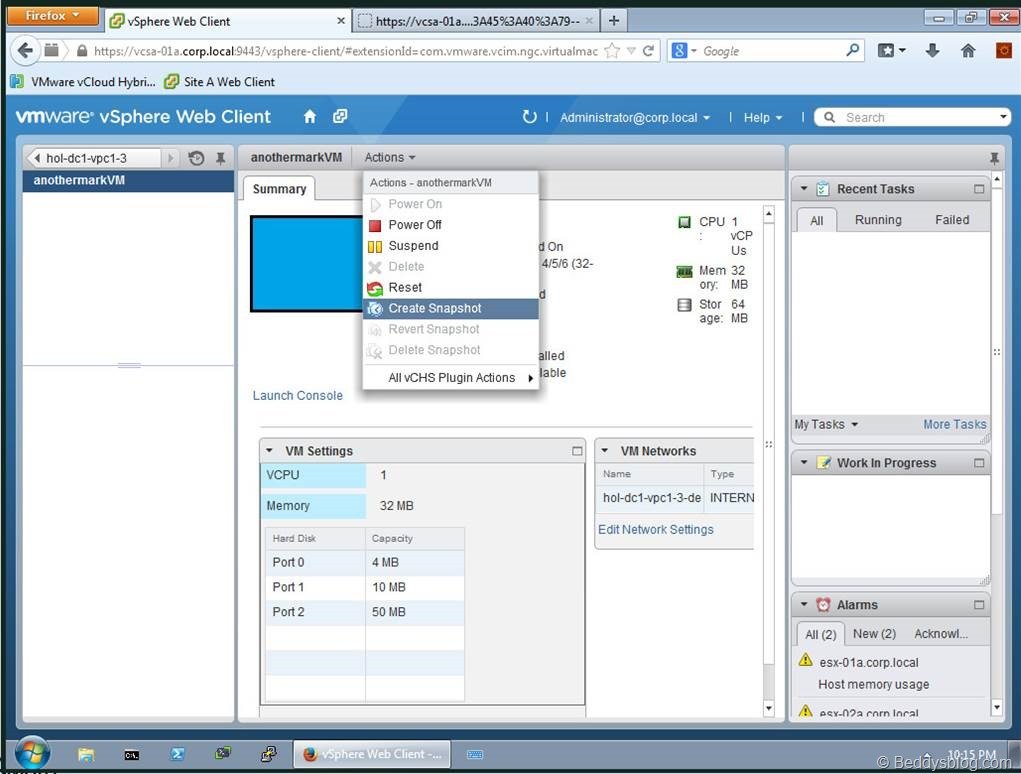The width and height of the screenshot is (1021, 774).
Task: Pin the right-side tasks panel
Action: point(994,158)
